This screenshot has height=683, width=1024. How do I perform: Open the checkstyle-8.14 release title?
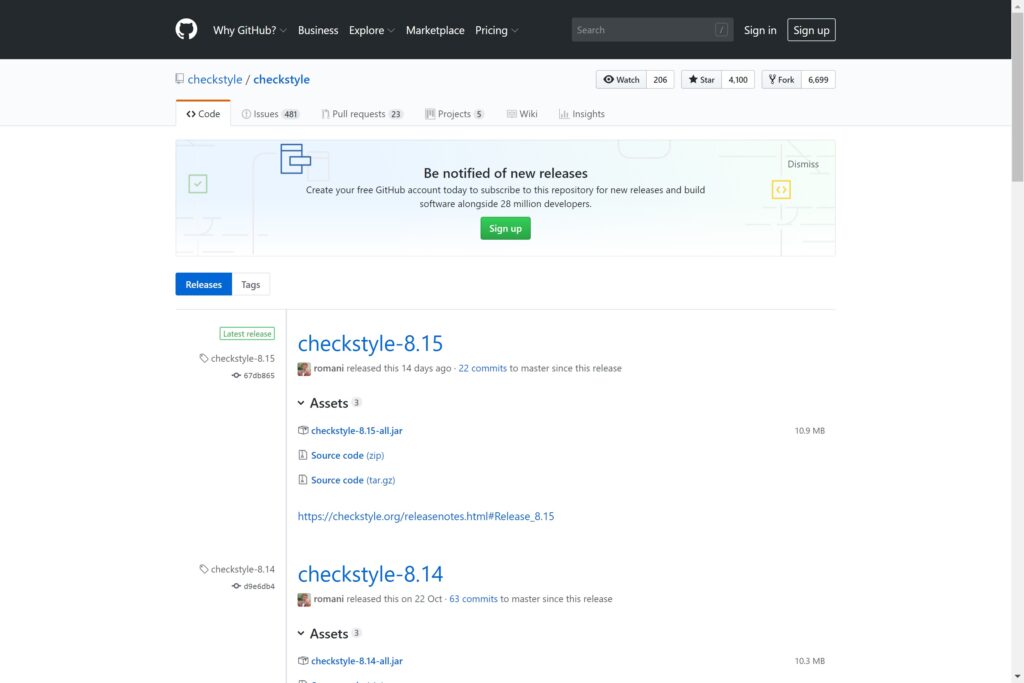coord(370,574)
